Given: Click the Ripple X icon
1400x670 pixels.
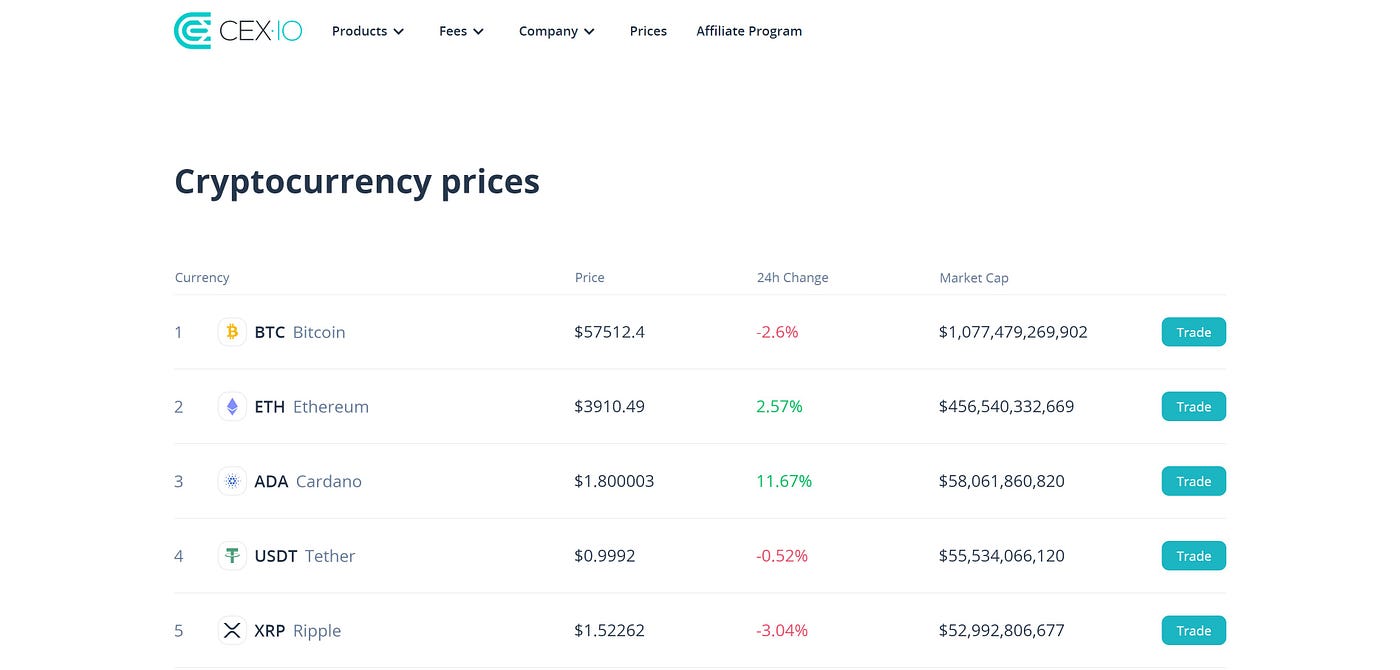Looking at the screenshot, I should (x=232, y=631).
